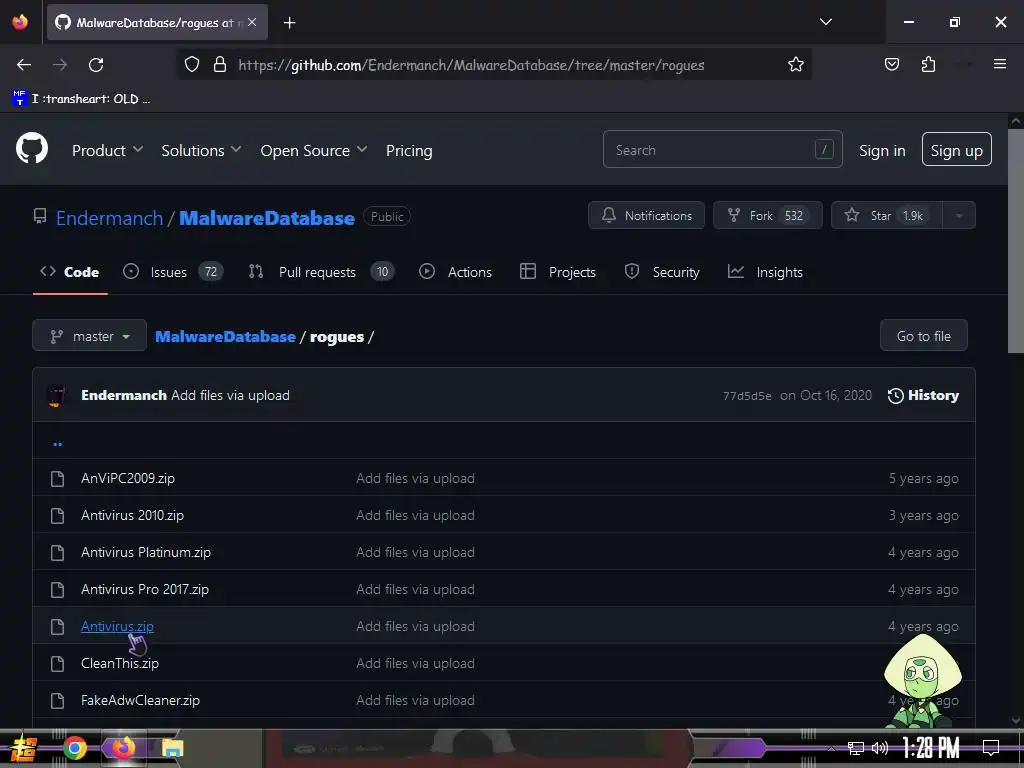Screen dimensions: 1024x768
Task: Open the Firefox hamburger menu
Action: 999,64
